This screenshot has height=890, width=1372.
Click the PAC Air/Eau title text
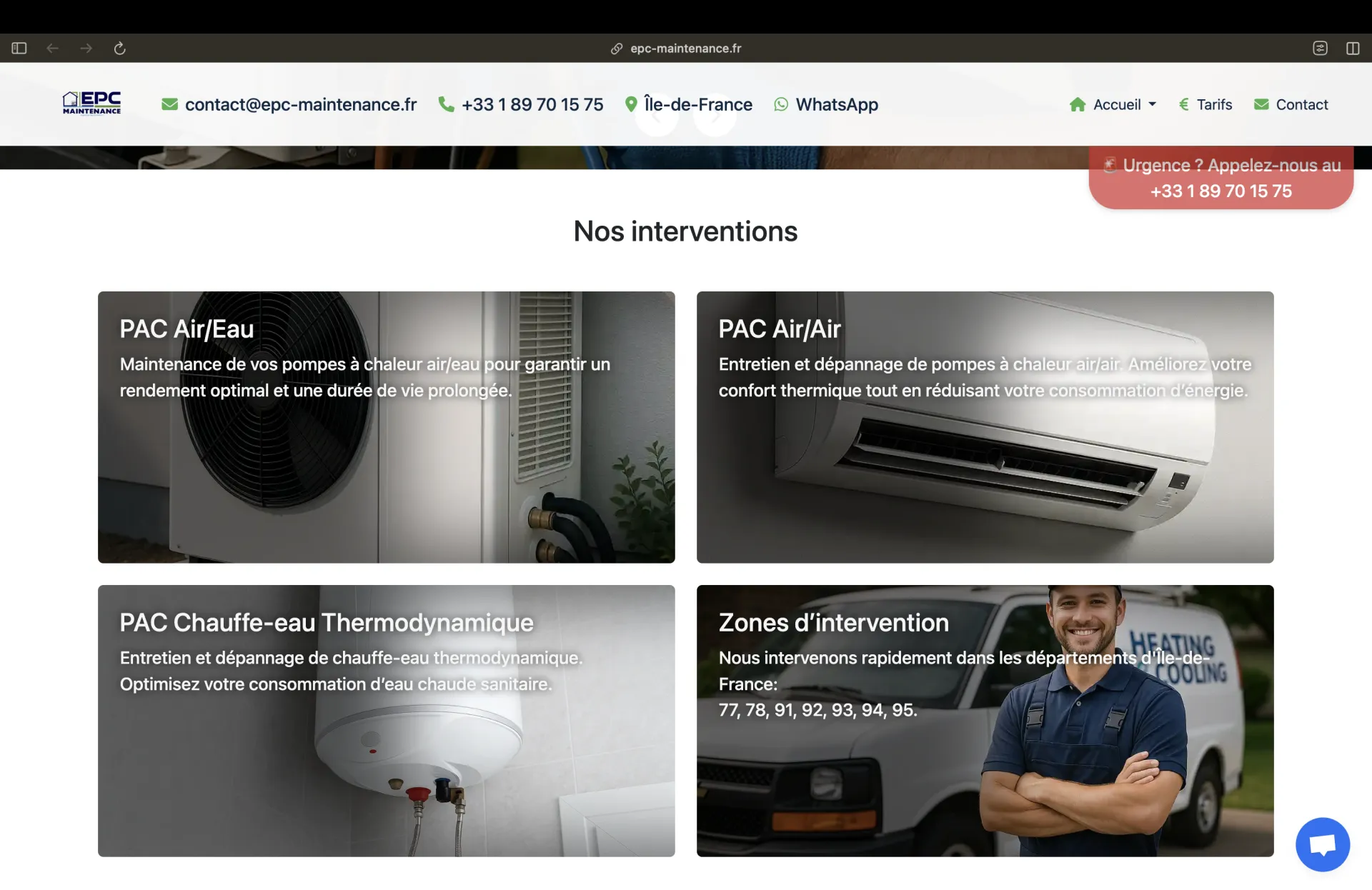click(x=187, y=329)
